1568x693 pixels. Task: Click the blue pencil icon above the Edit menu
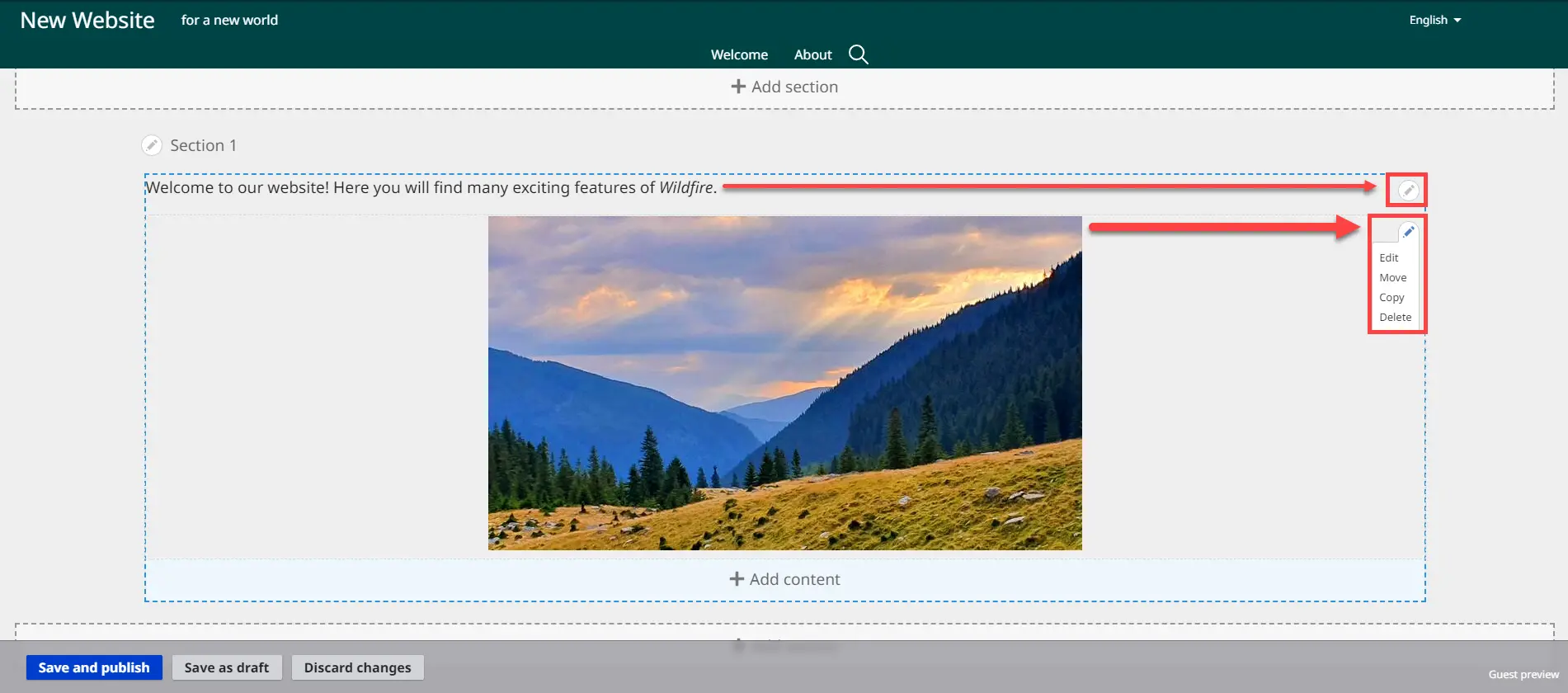(x=1408, y=232)
